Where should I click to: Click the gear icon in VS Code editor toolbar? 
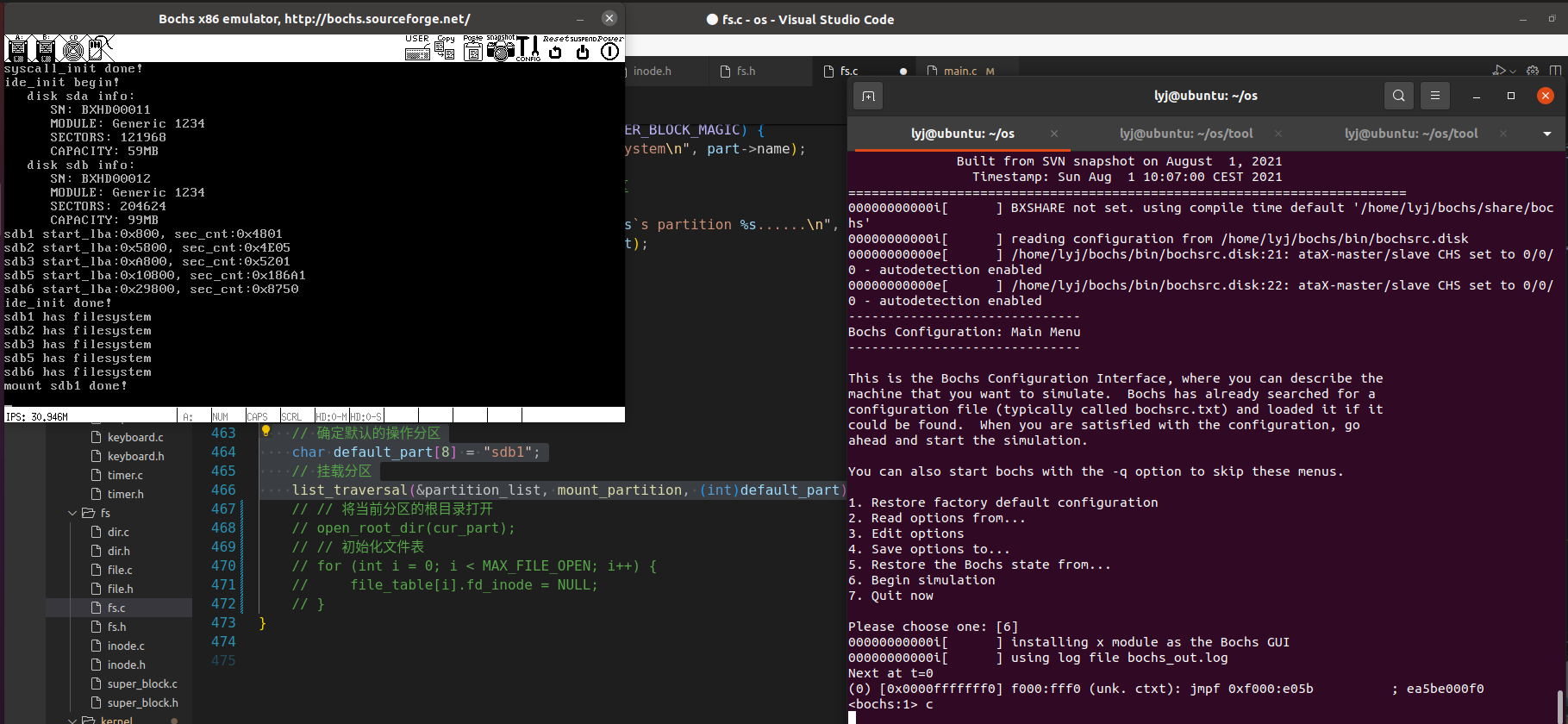point(1533,71)
